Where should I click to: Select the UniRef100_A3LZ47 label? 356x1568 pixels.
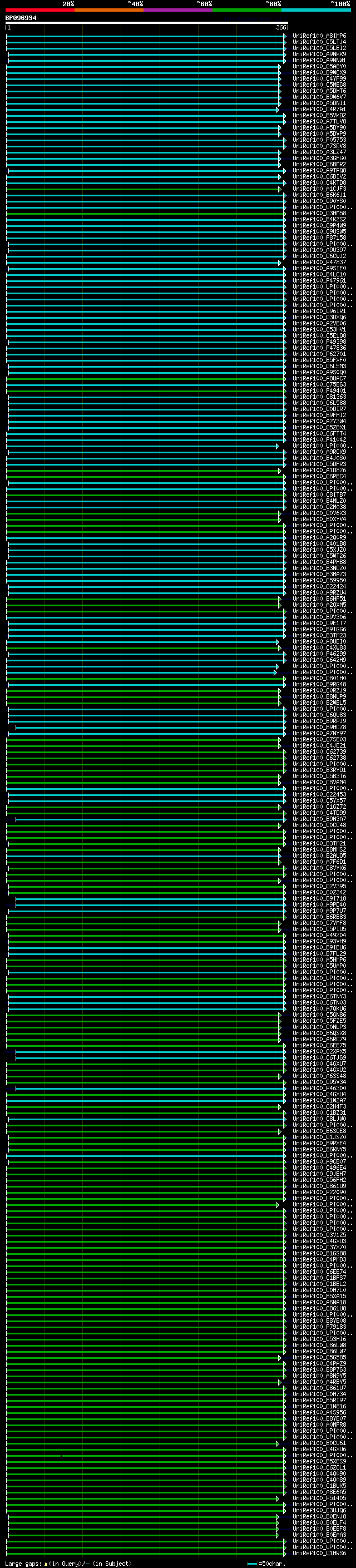[319, 152]
